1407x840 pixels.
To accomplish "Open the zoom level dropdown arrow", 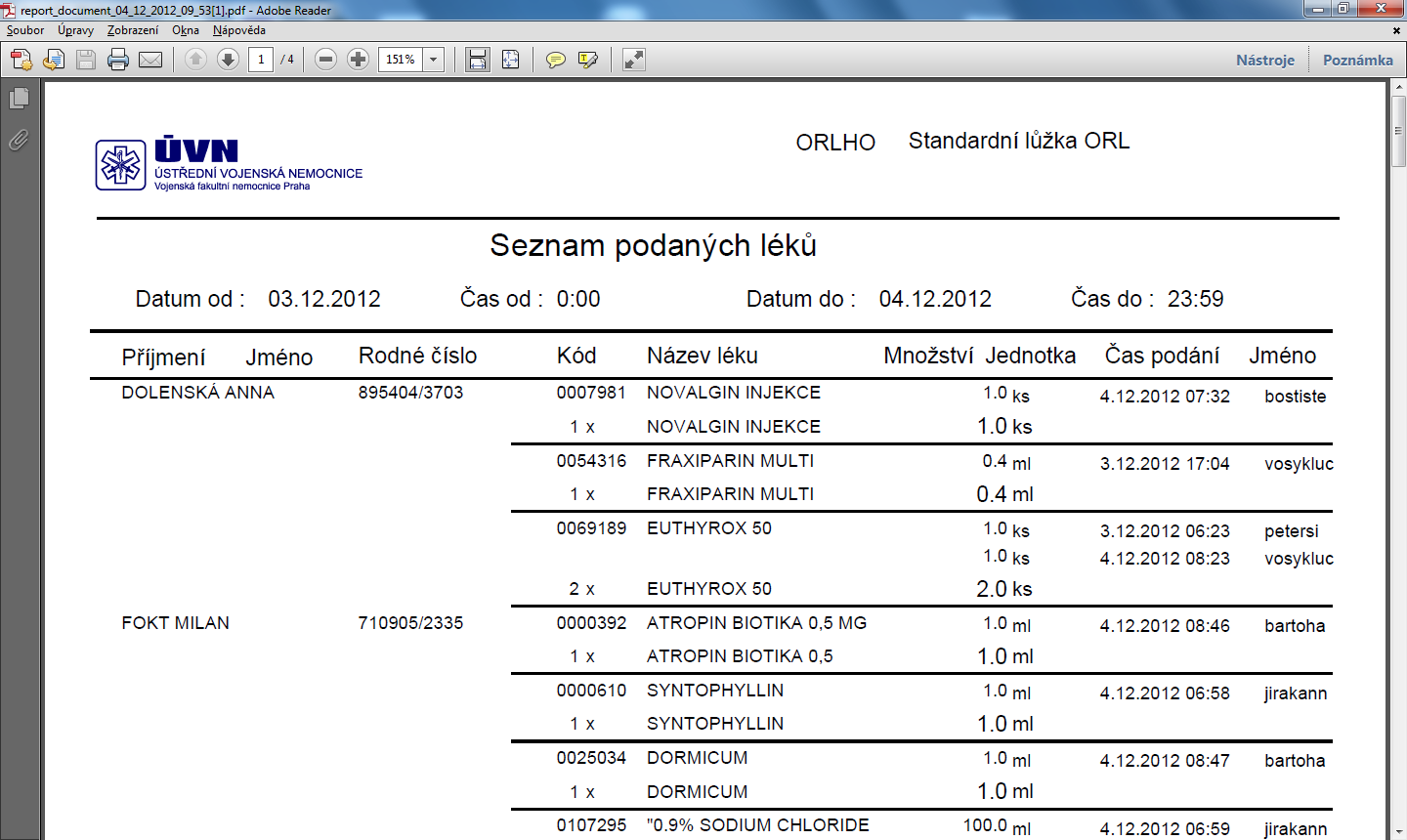I will pyautogui.click(x=434, y=60).
